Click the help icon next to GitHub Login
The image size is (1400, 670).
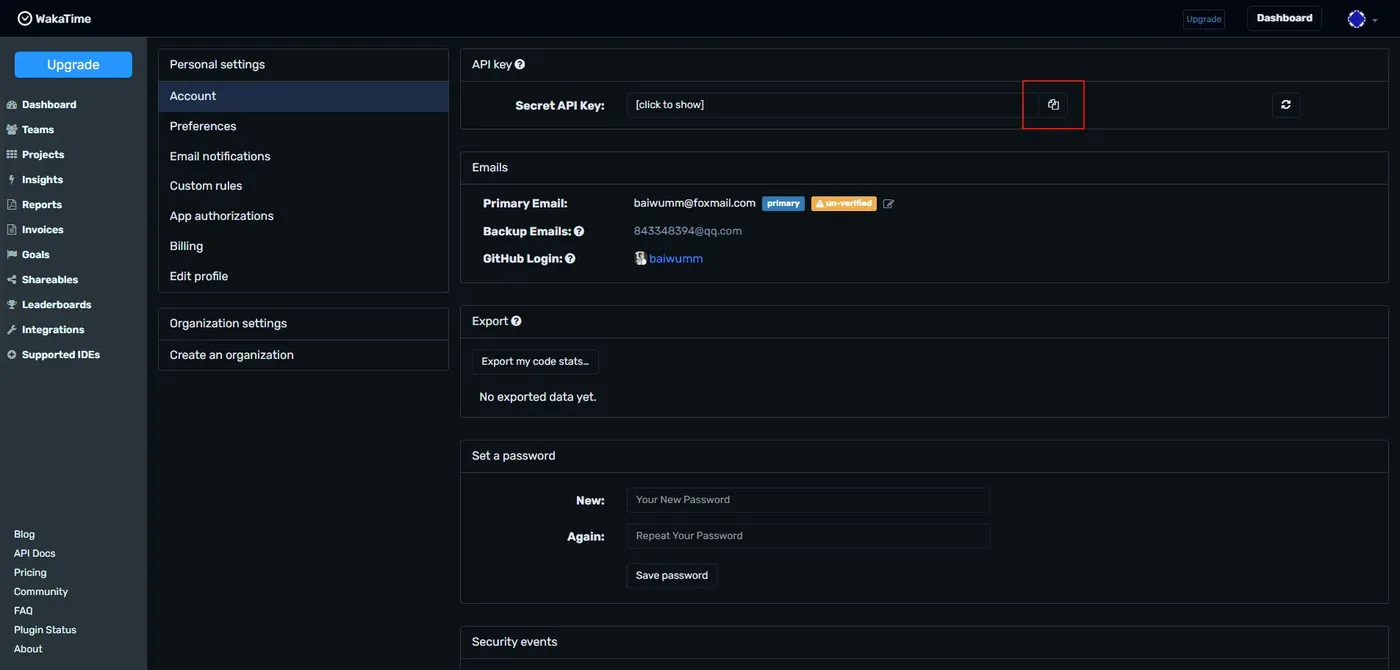(x=570, y=258)
